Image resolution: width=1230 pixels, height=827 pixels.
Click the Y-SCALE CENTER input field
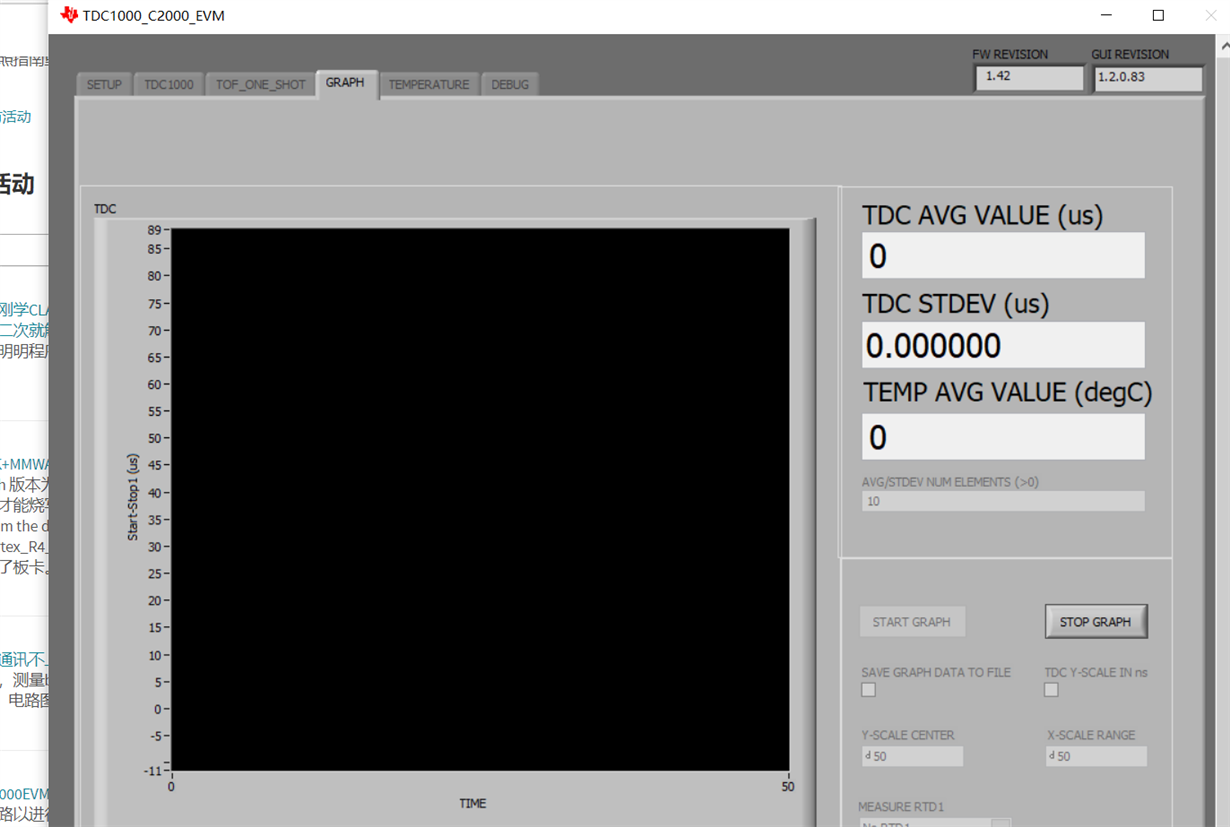pos(912,757)
